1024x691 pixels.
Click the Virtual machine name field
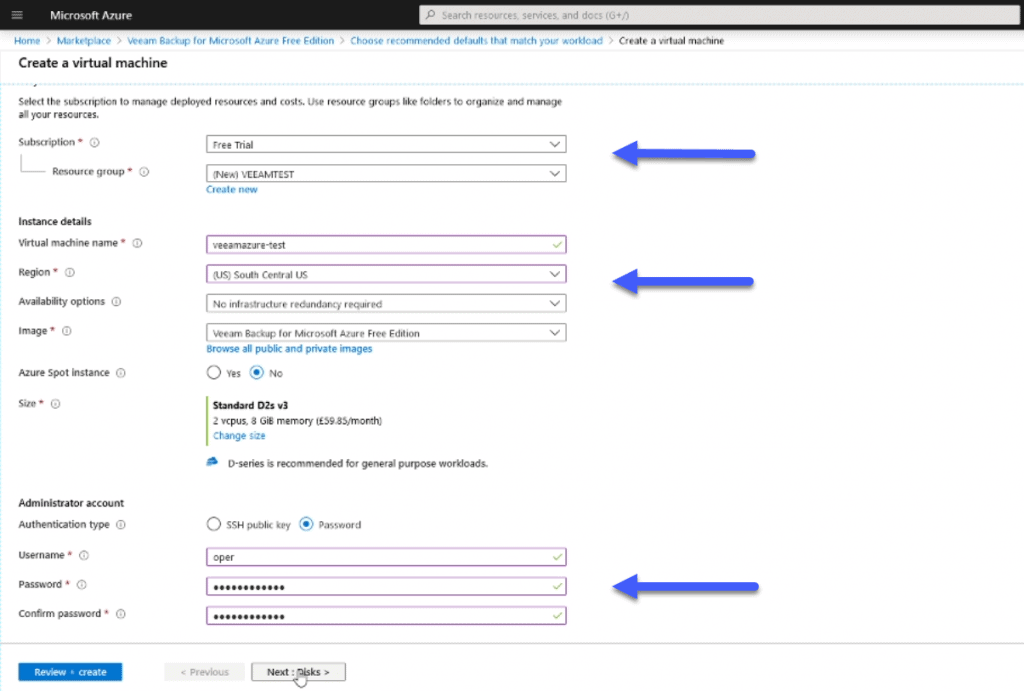coord(386,245)
